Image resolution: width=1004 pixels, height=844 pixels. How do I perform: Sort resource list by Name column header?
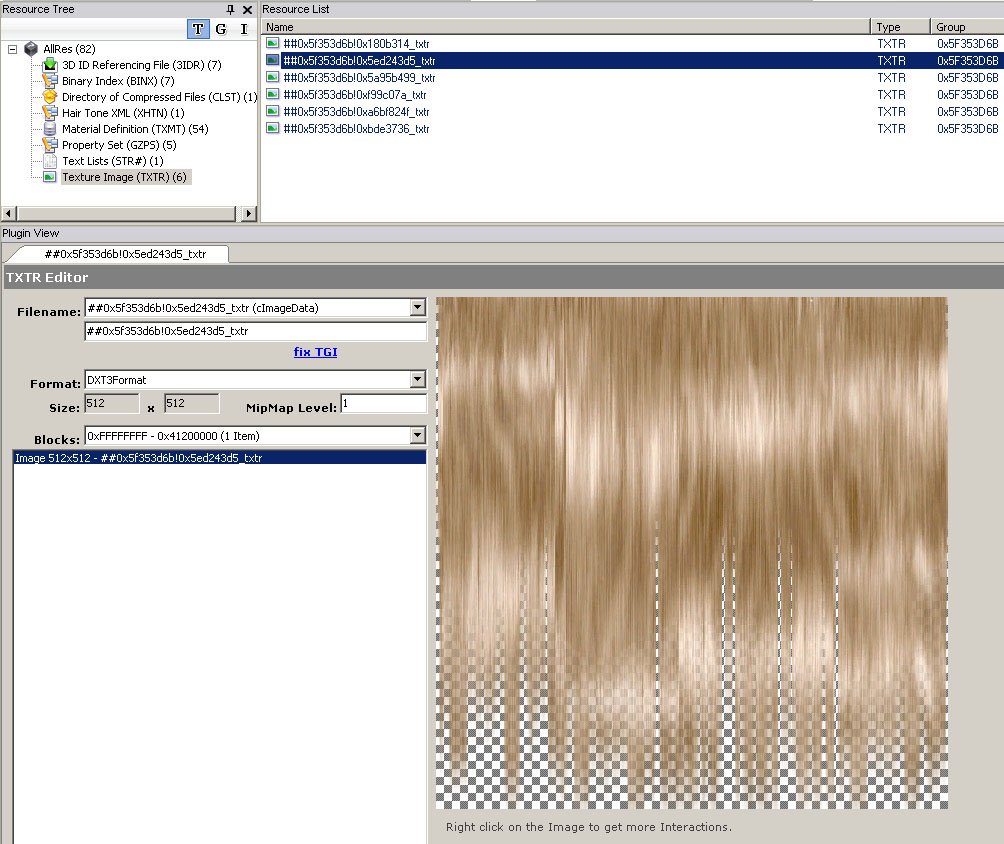point(565,27)
